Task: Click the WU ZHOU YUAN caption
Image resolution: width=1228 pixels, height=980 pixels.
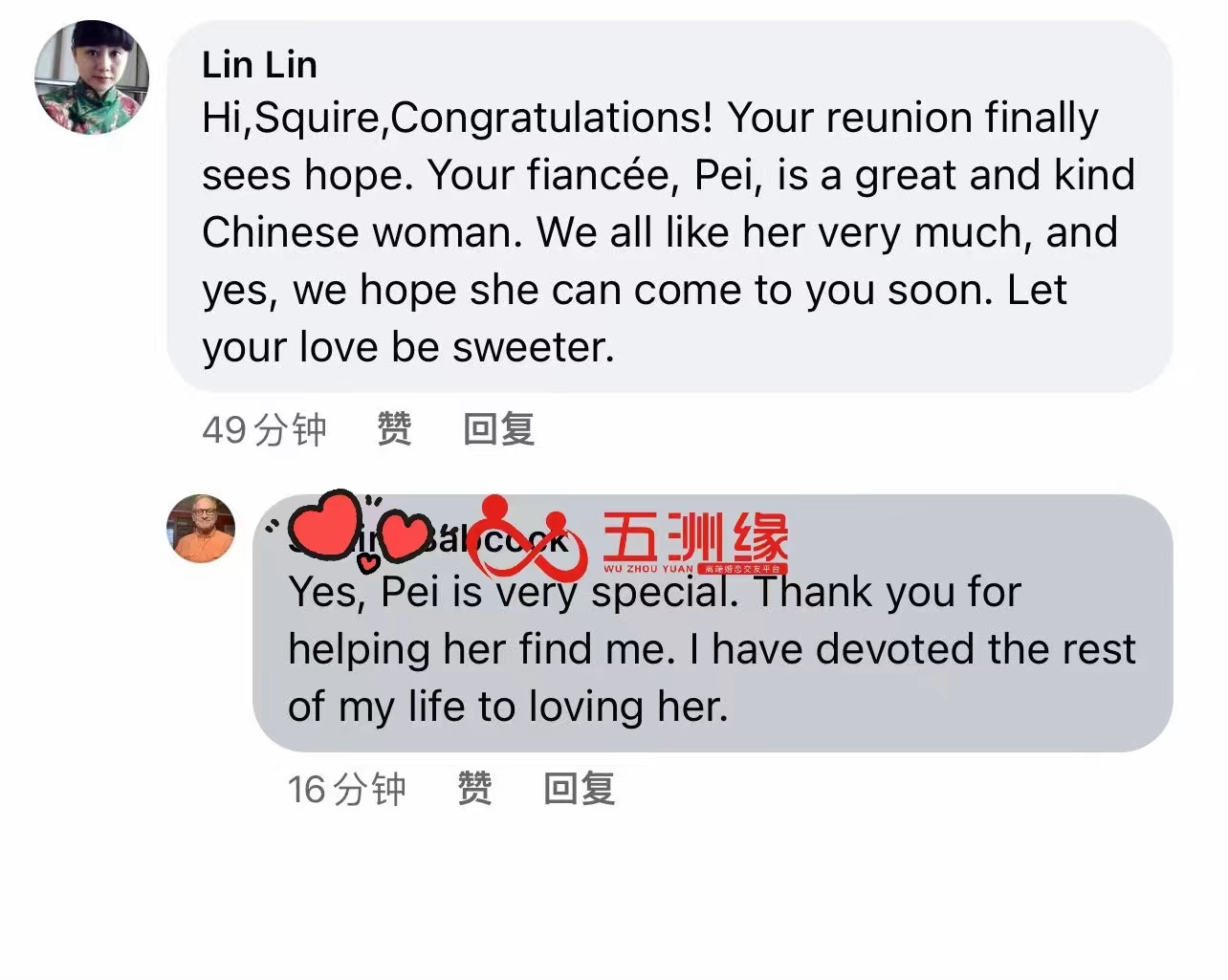Action: pyautogui.click(x=648, y=569)
